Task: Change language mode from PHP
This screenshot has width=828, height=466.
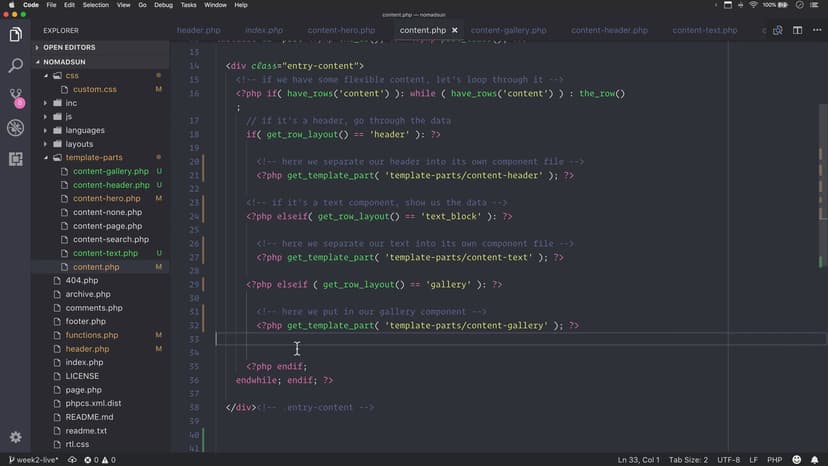Action: tap(773, 460)
